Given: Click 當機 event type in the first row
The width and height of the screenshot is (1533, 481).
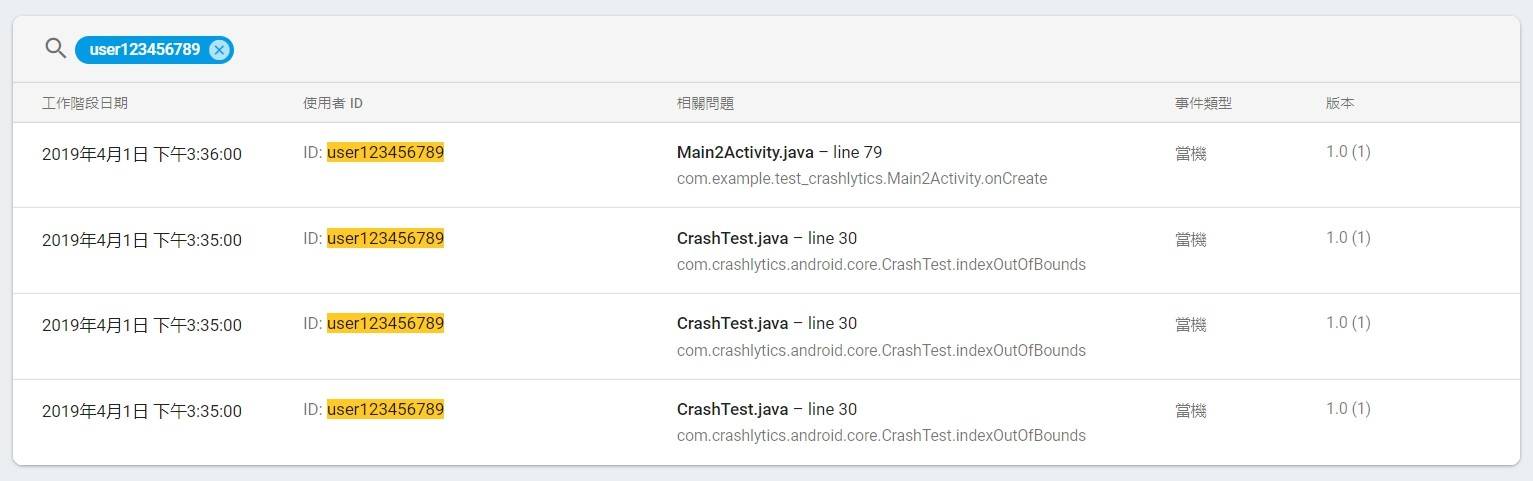Looking at the screenshot, I should 1191,154.
